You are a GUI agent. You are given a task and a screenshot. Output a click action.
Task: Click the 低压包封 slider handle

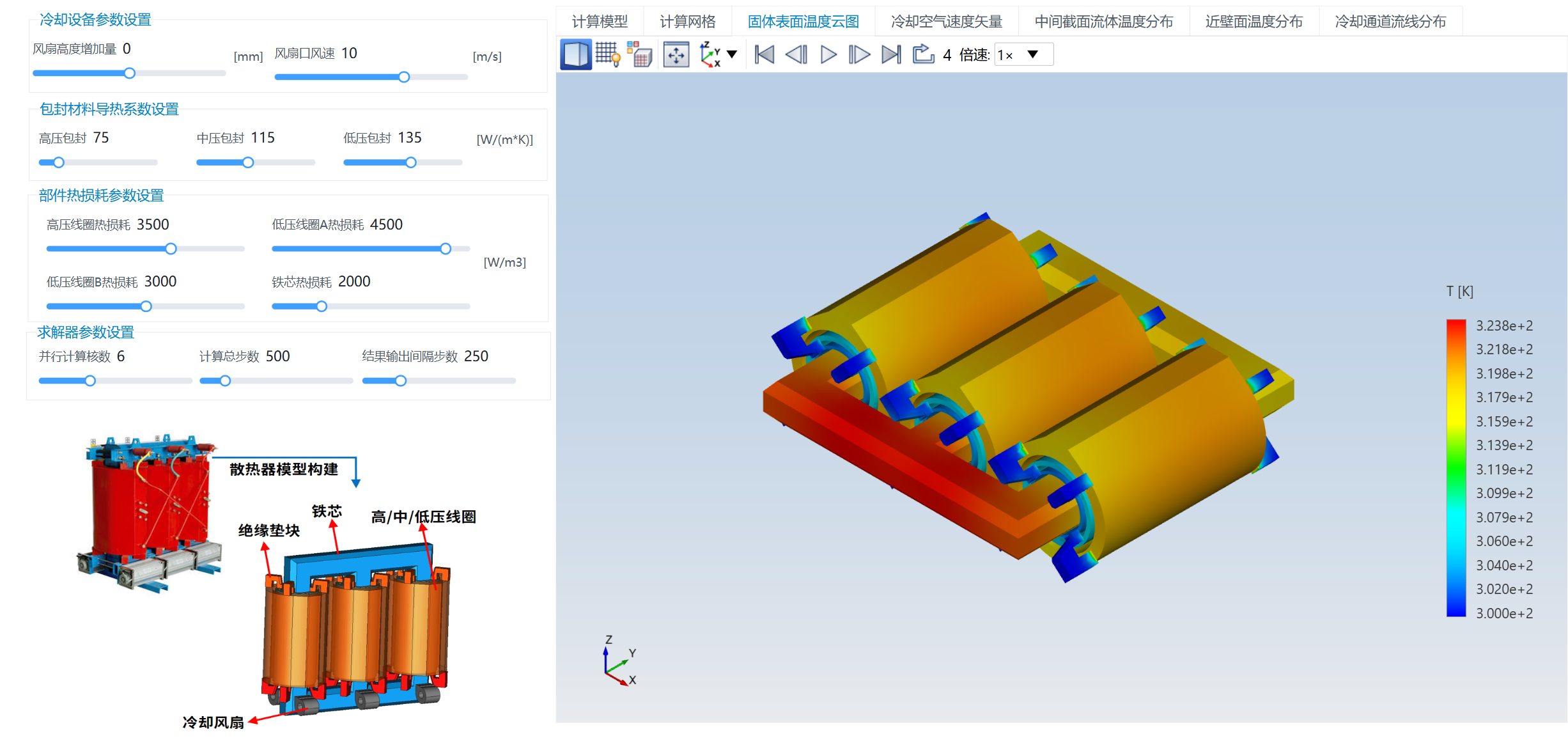coord(411,162)
